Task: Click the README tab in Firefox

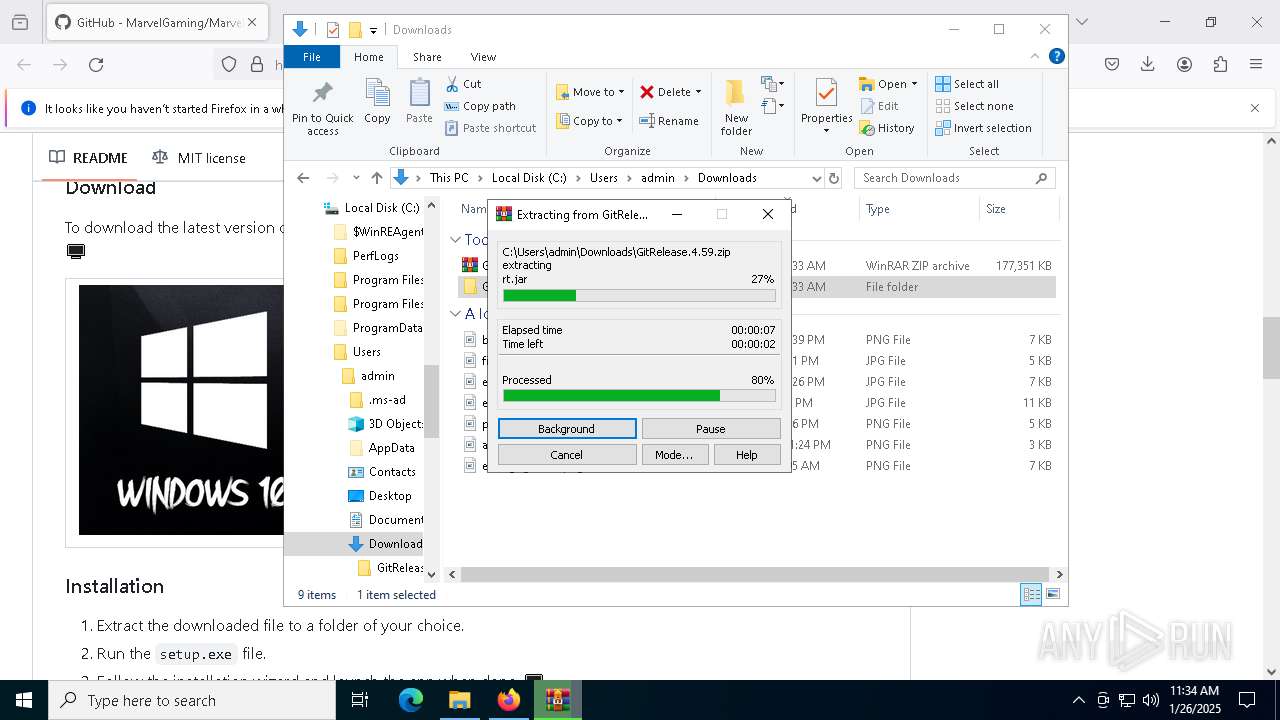Action: coord(89,158)
